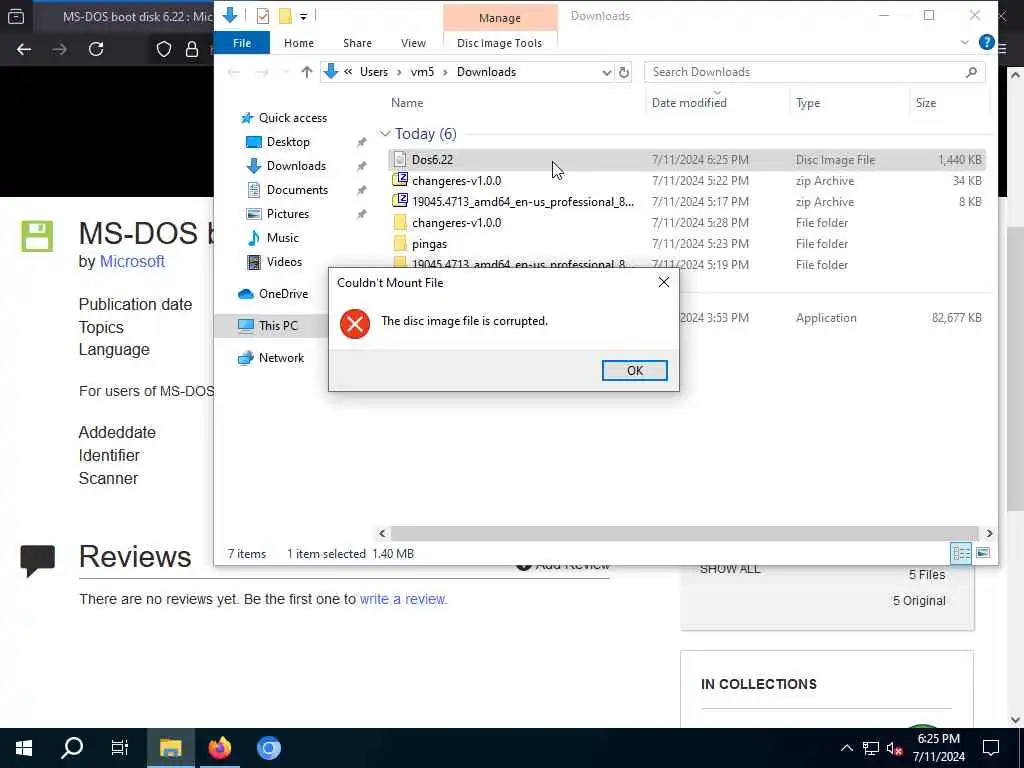The height and width of the screenshot is (768, 1024).
Task: Click the horizontal scrollbar in file list
Action: pos(684,534)
